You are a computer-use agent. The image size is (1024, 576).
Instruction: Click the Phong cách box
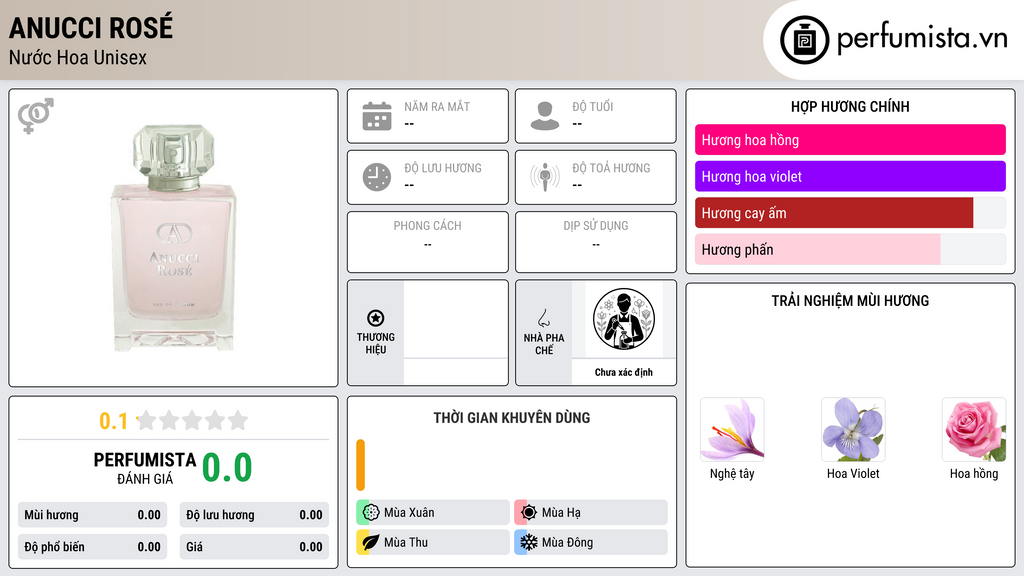pyautogui.click(x=428, y=242)
